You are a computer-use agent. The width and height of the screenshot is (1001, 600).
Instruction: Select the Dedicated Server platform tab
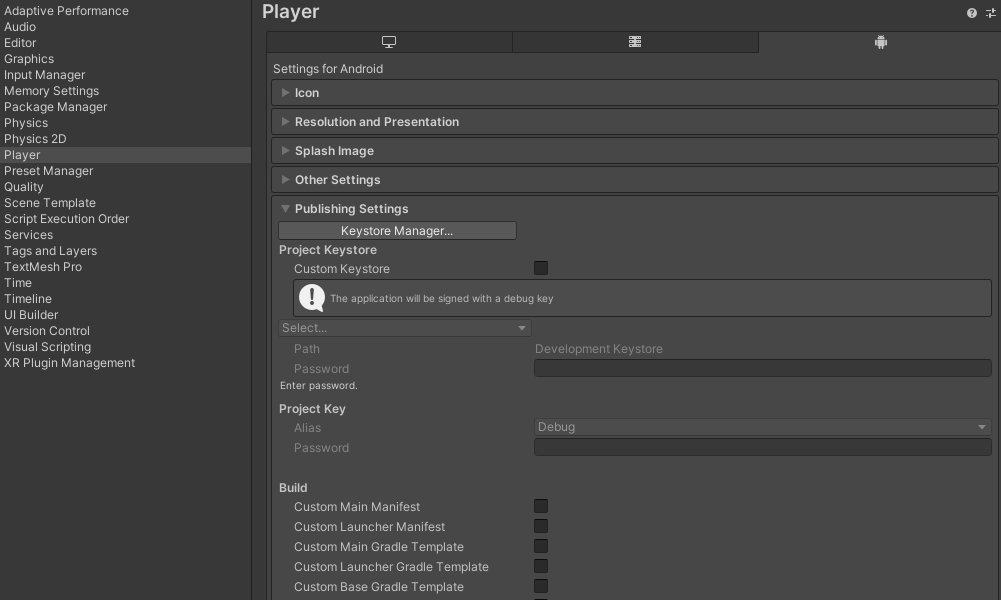click(x=635, y=42)
